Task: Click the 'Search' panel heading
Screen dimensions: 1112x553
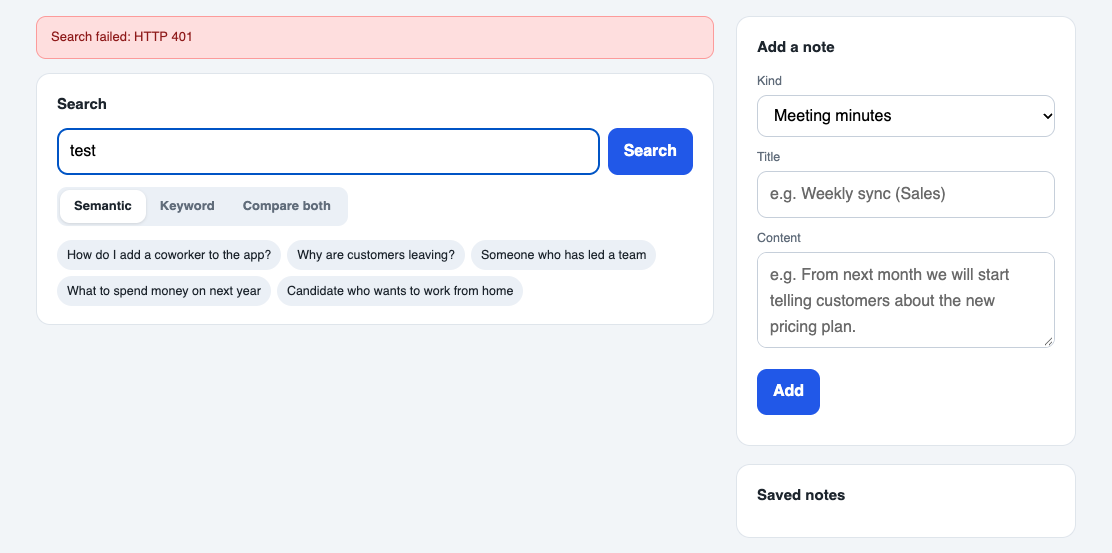Action: click(x=82, y=104)
